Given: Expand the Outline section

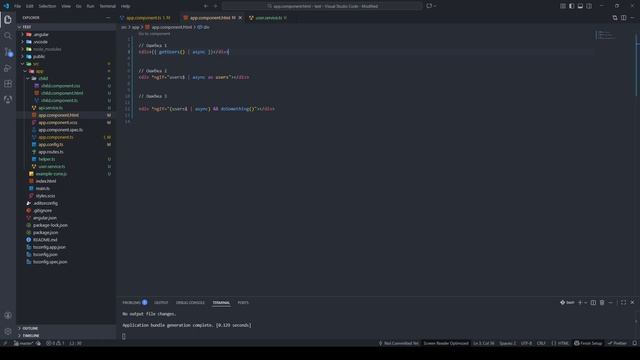Looking at the screenshot, I should pos(66,328).
